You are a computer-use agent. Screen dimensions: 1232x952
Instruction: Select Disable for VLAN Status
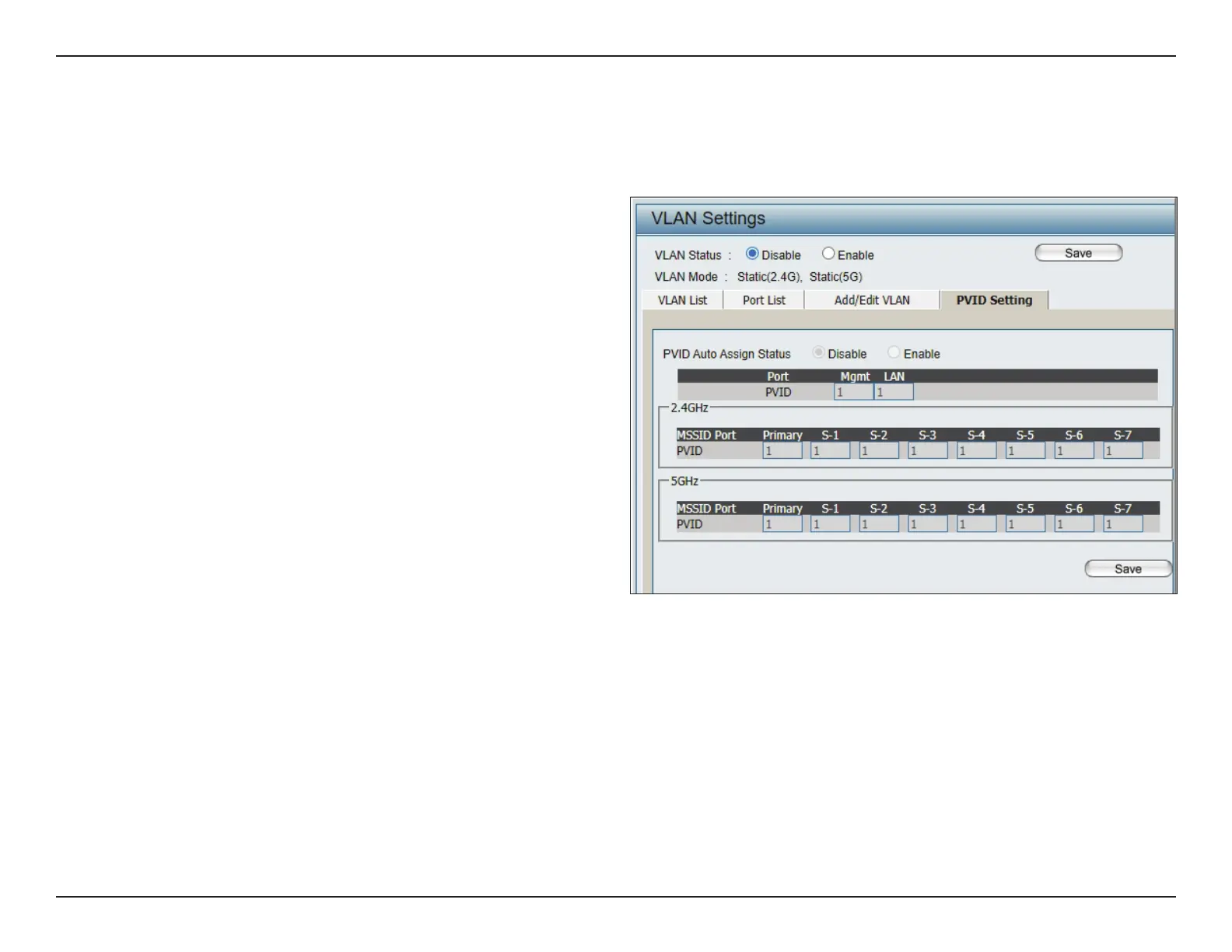coord(752,254)
